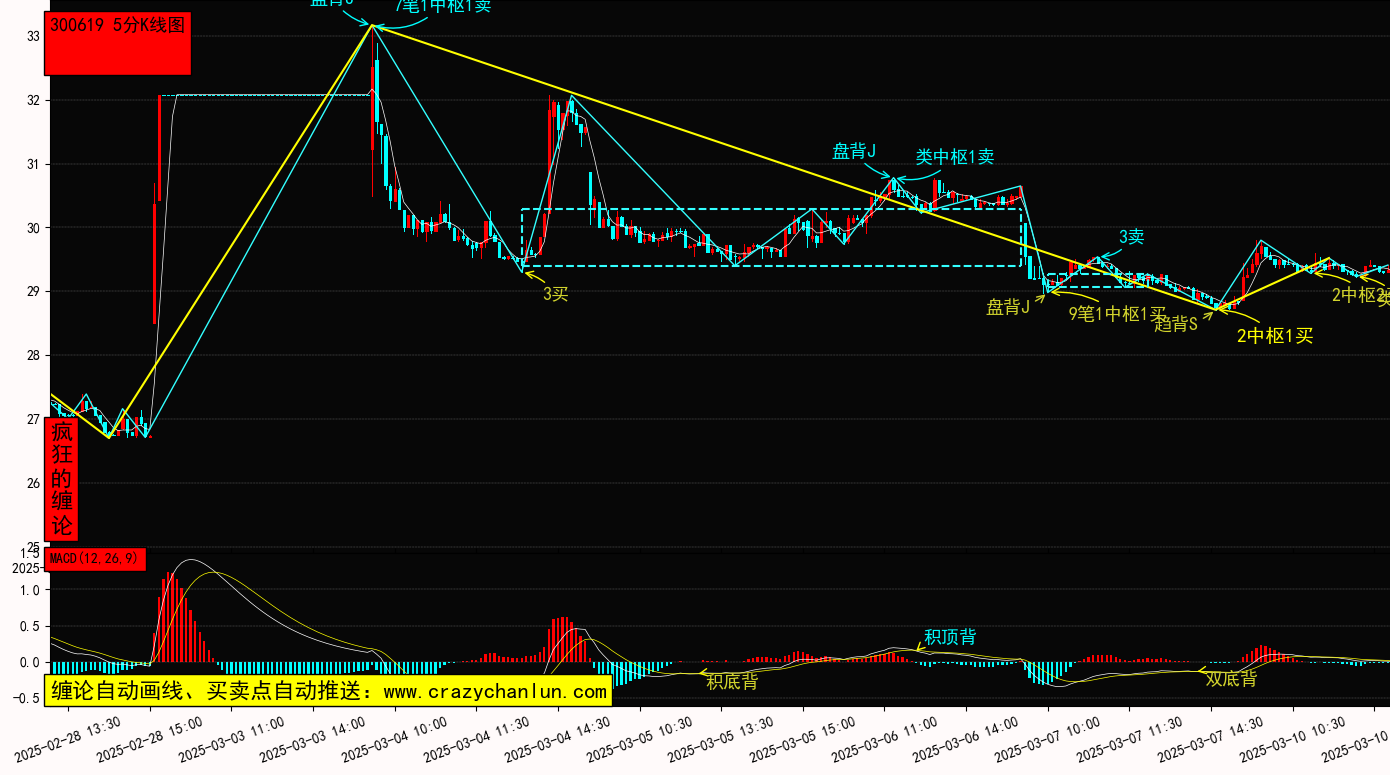Viewport: 1390px width, 775px height.
Task: Click the price axis value 32
Action: click(x=32, y=101)
